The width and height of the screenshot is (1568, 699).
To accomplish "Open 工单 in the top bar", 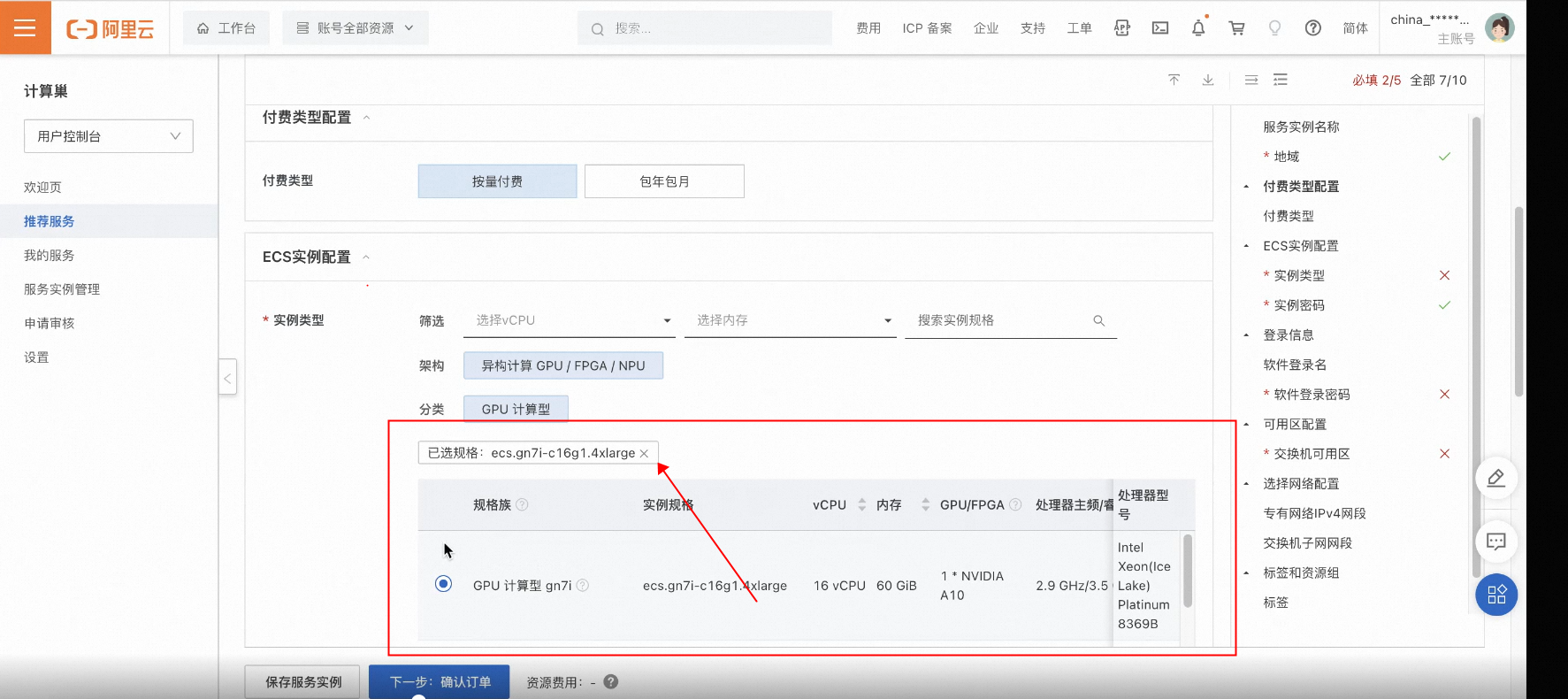I will click(1079, 28).
